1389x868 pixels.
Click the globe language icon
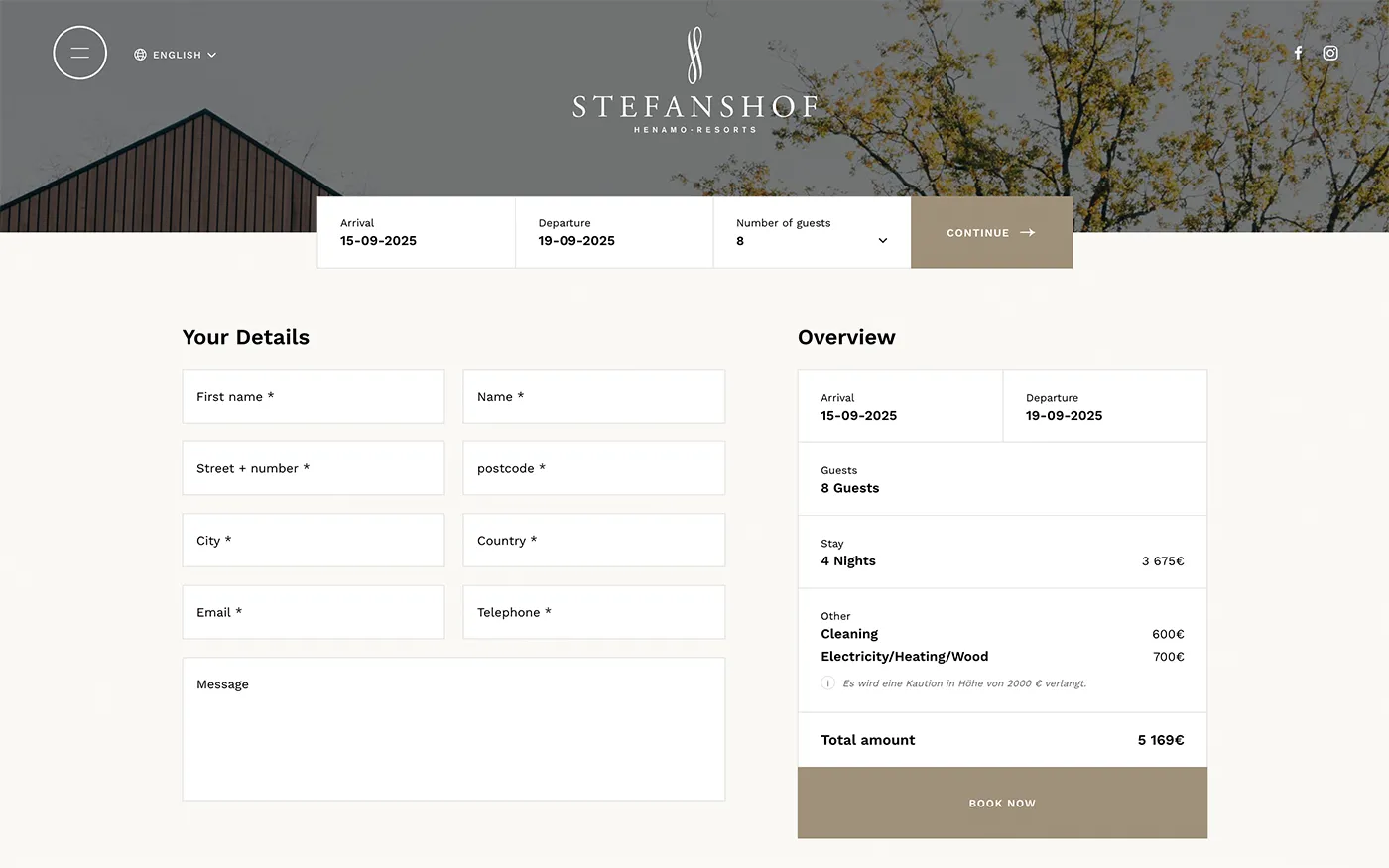pos(140,55)
